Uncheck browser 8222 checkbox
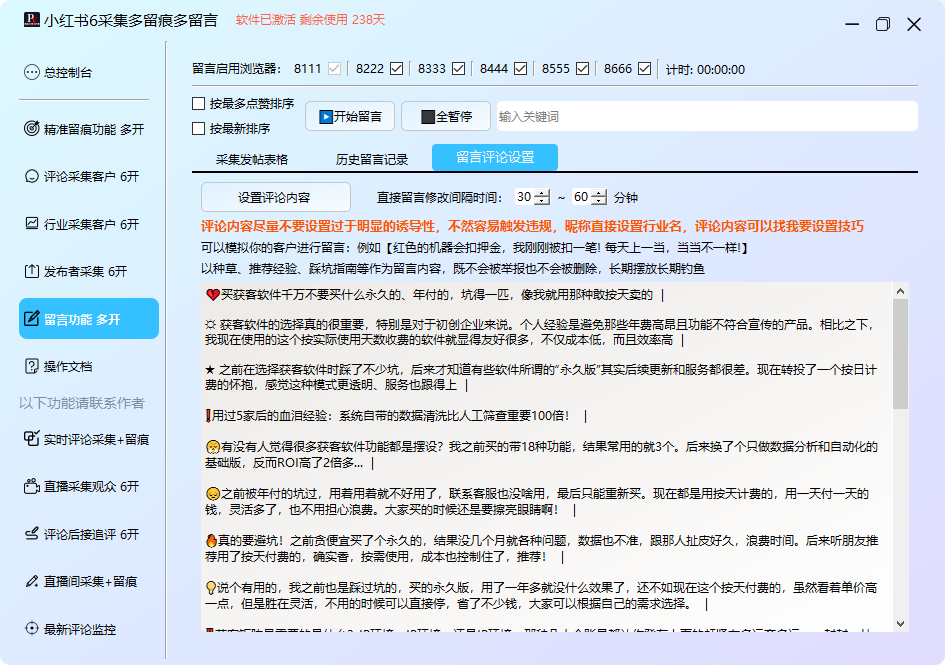Viewport: 945px width, 665px height. click(396, 69)
